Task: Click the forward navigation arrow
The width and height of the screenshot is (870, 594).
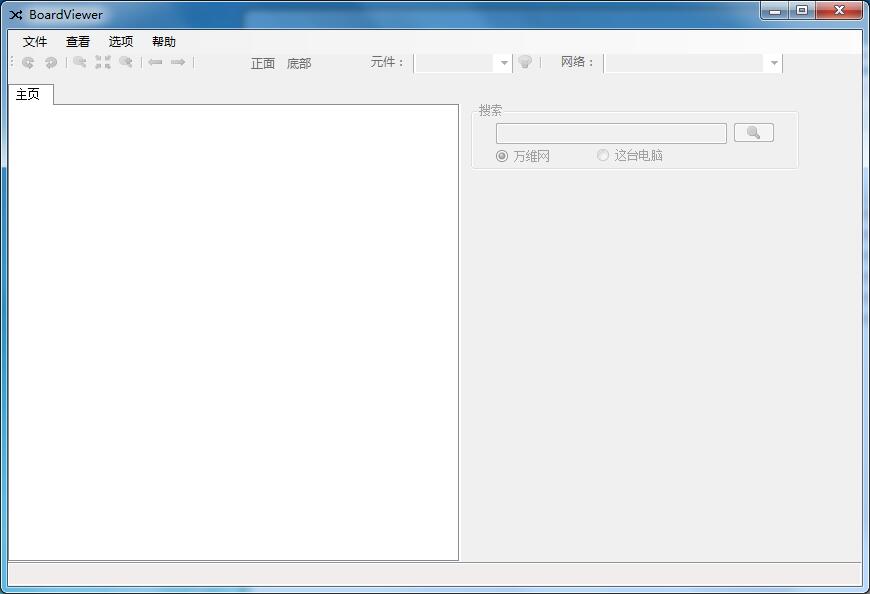Action: click(x=178, y=62)
